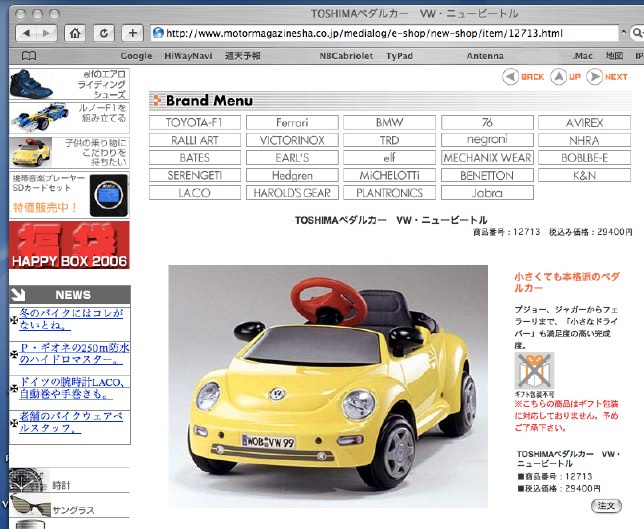
Task: Open news link 冬のバイクにはコレがないとね
Action: tap(71, 319)
